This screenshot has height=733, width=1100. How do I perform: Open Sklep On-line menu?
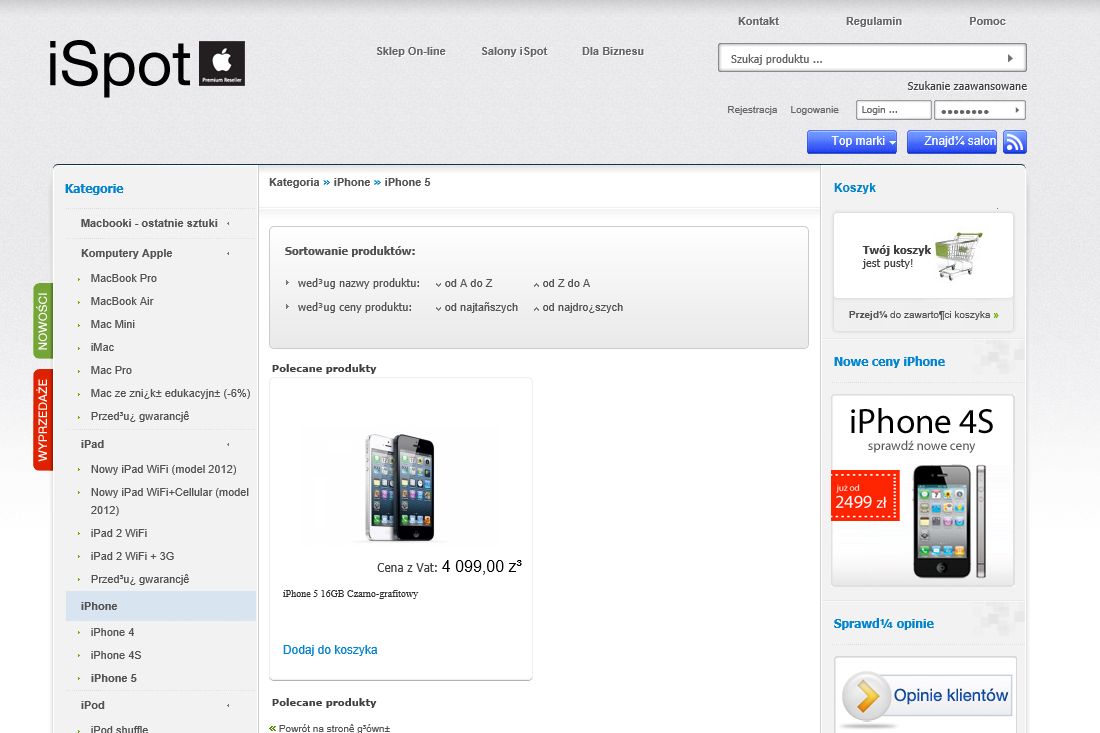(x=410, y=51)
